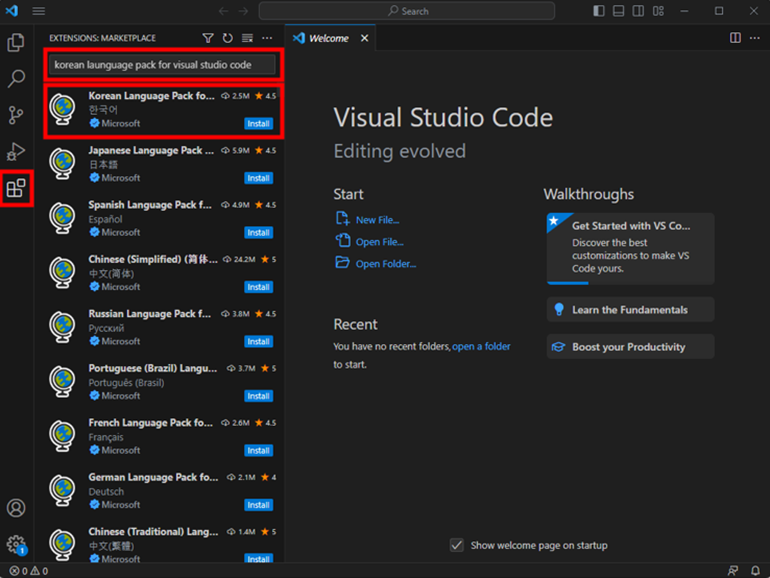Toggle Show welcome page on startup checkbox
This screenshot has width=770, height=578.
pyautogui.click(x=457, y=545)
